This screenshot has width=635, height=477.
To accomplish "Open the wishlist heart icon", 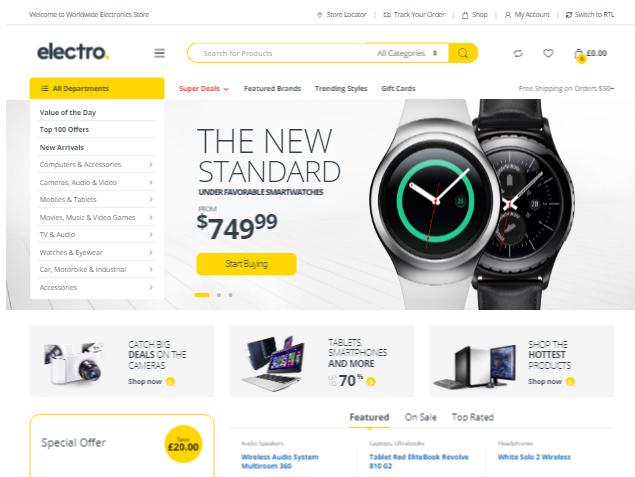I will tap(548, 53).
